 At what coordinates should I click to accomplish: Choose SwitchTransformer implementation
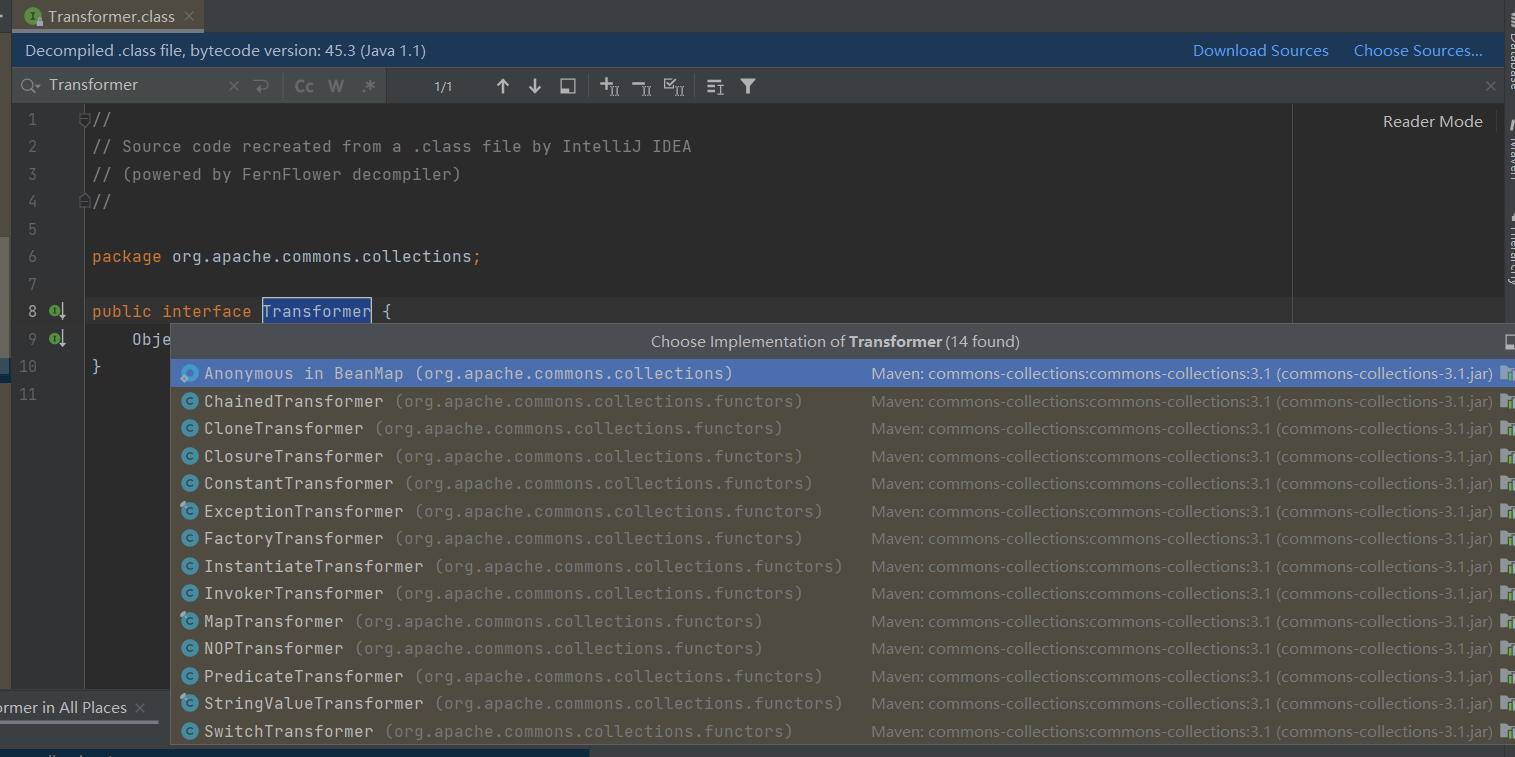(842, 731)
